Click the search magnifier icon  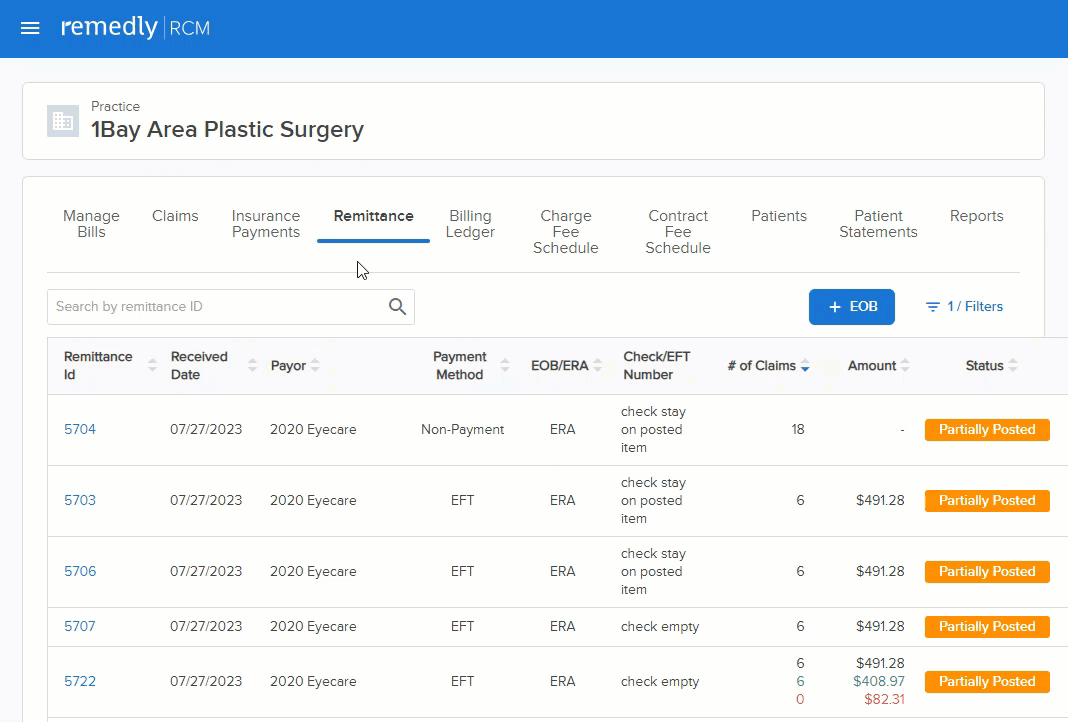click(x=398, y=307)
